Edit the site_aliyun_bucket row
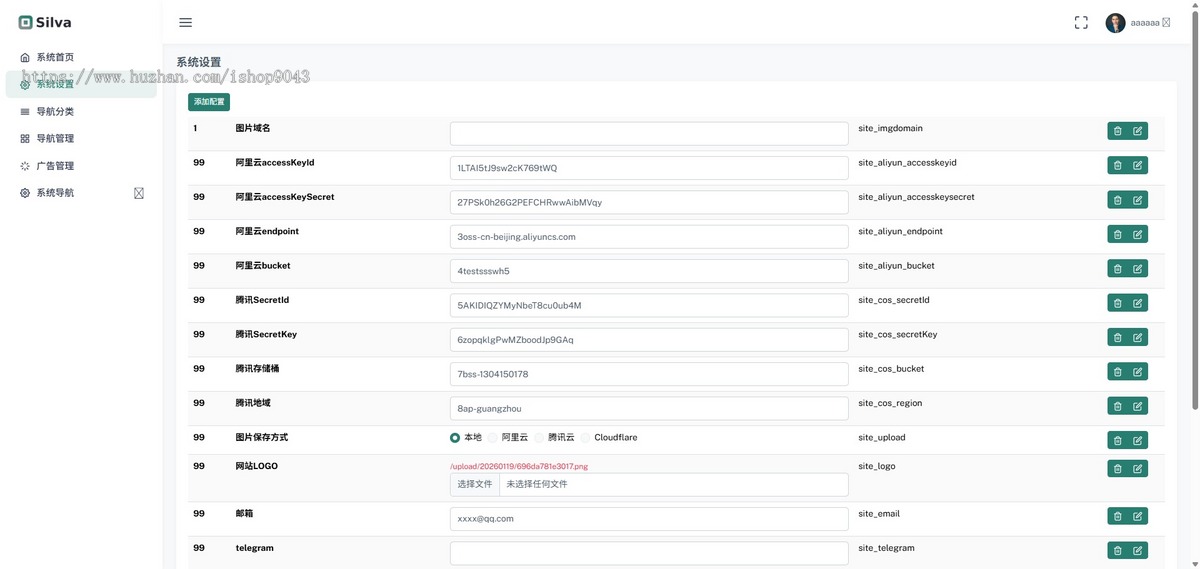The height and width of the screenshot is (569, 1200). 1138,268
